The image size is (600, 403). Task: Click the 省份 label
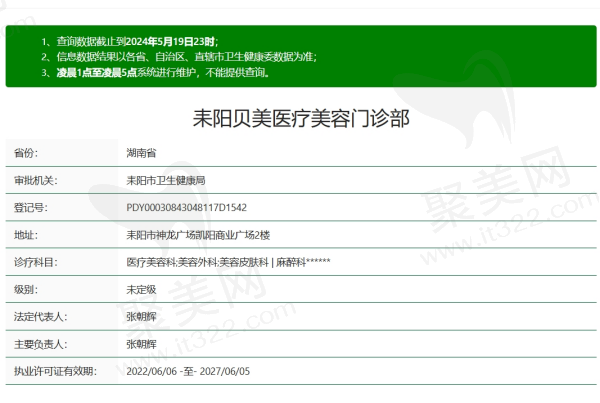coord(26,153)
